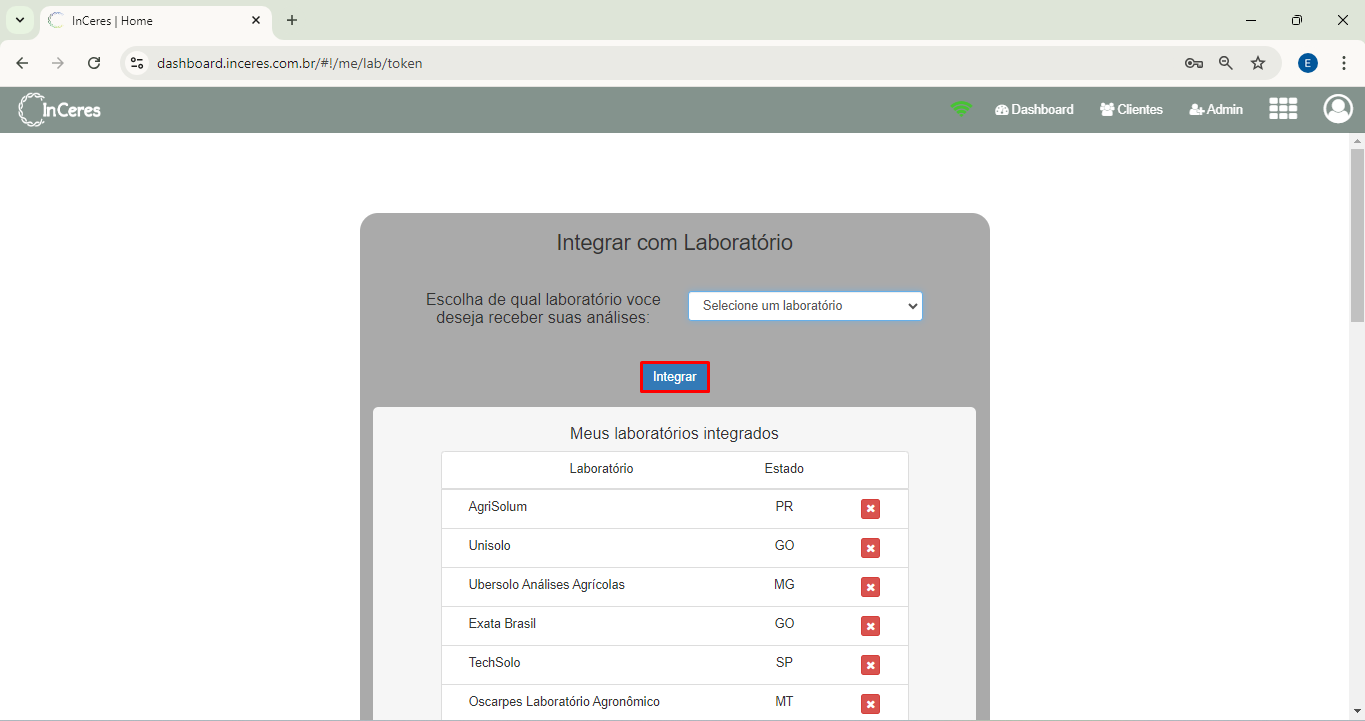Open the Selecione um laboratório dropdown

(x=805, y=306)
